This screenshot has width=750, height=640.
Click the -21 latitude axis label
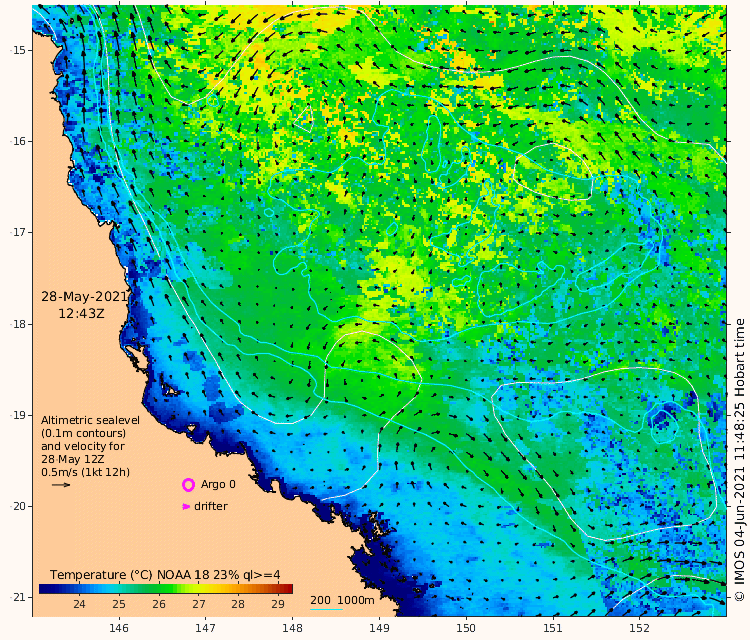pyautogui.click(x=18, y=597)
